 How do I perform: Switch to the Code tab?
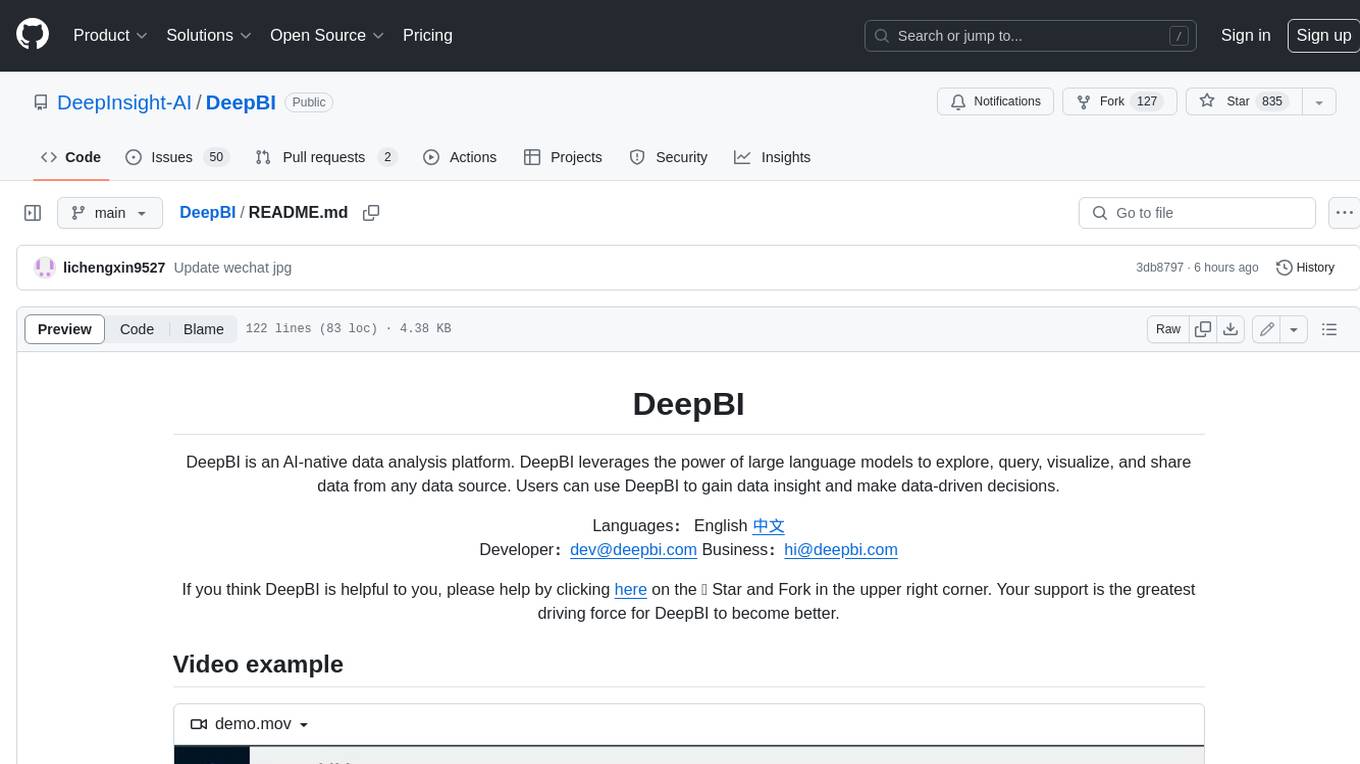71,157
